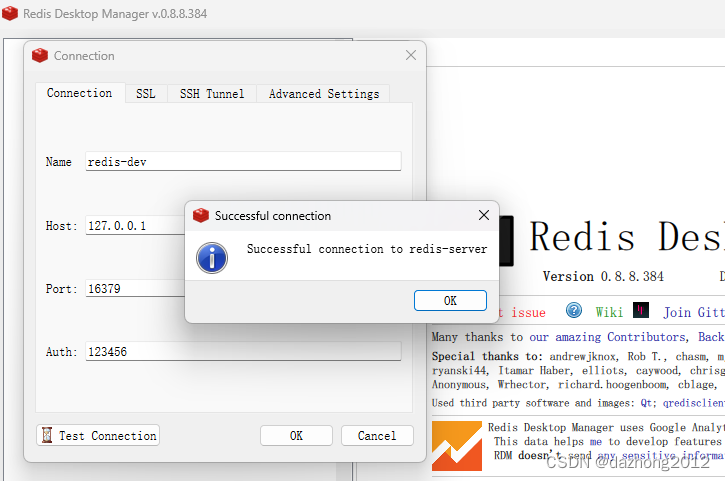Close the Connection dialog window
This screenshot has width=725, height=481.
pos(411,56)
